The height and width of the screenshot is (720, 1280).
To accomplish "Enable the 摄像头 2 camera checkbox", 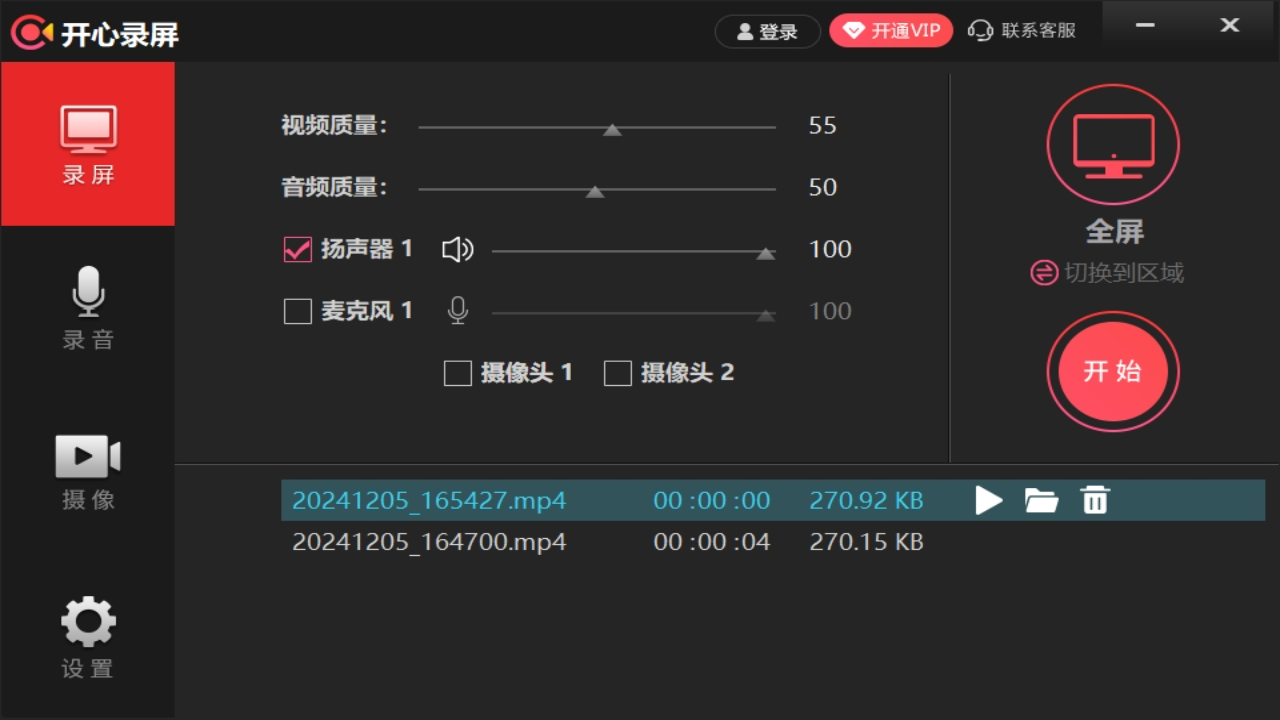I will [617, 372].
